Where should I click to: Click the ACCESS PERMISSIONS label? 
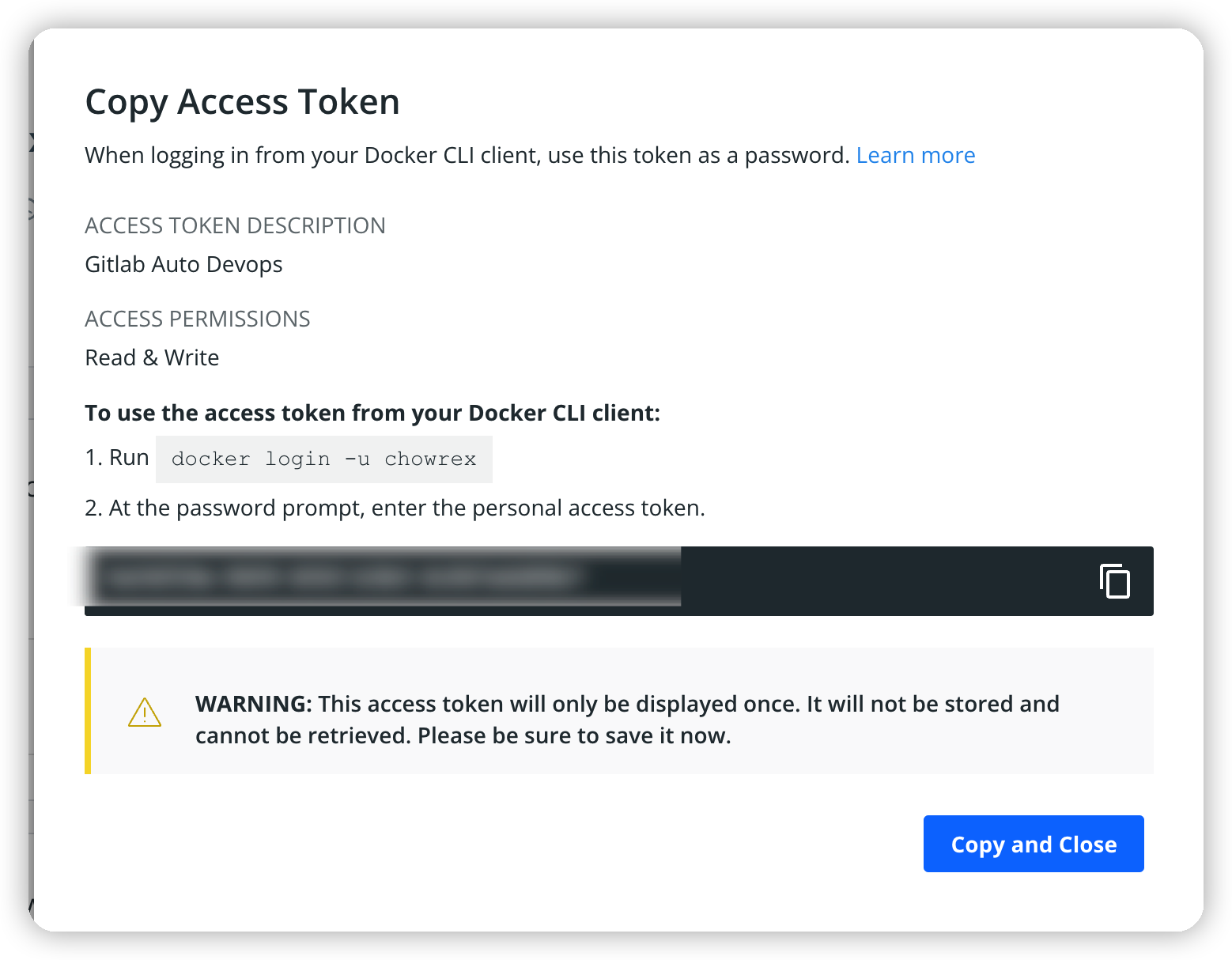tap(197, 319)
